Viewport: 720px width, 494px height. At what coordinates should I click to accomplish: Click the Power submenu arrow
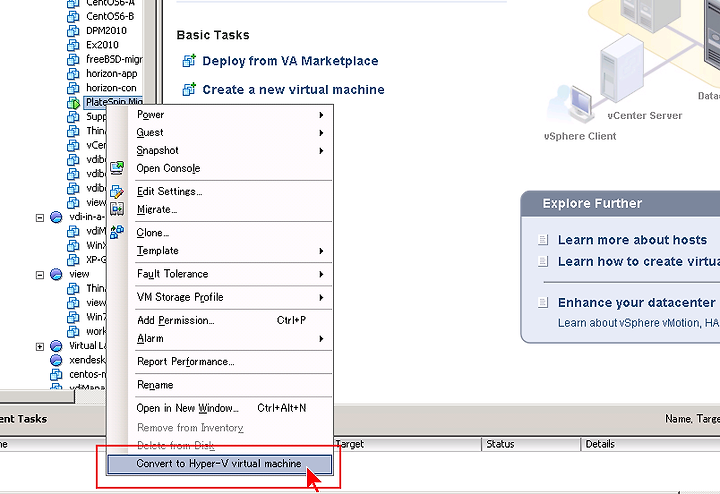[x=321, y=115]
